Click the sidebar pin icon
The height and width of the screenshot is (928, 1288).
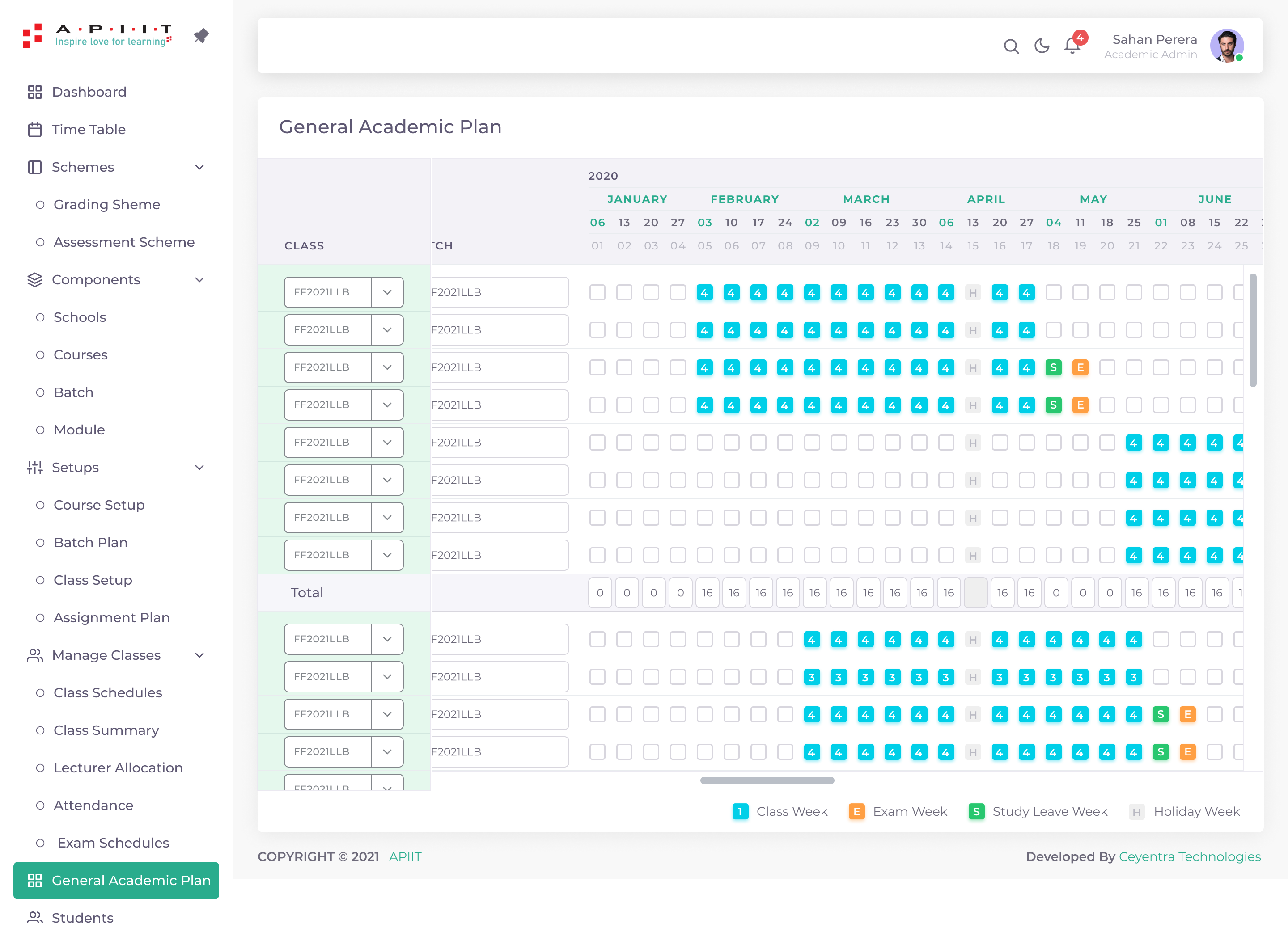[201, 36]
